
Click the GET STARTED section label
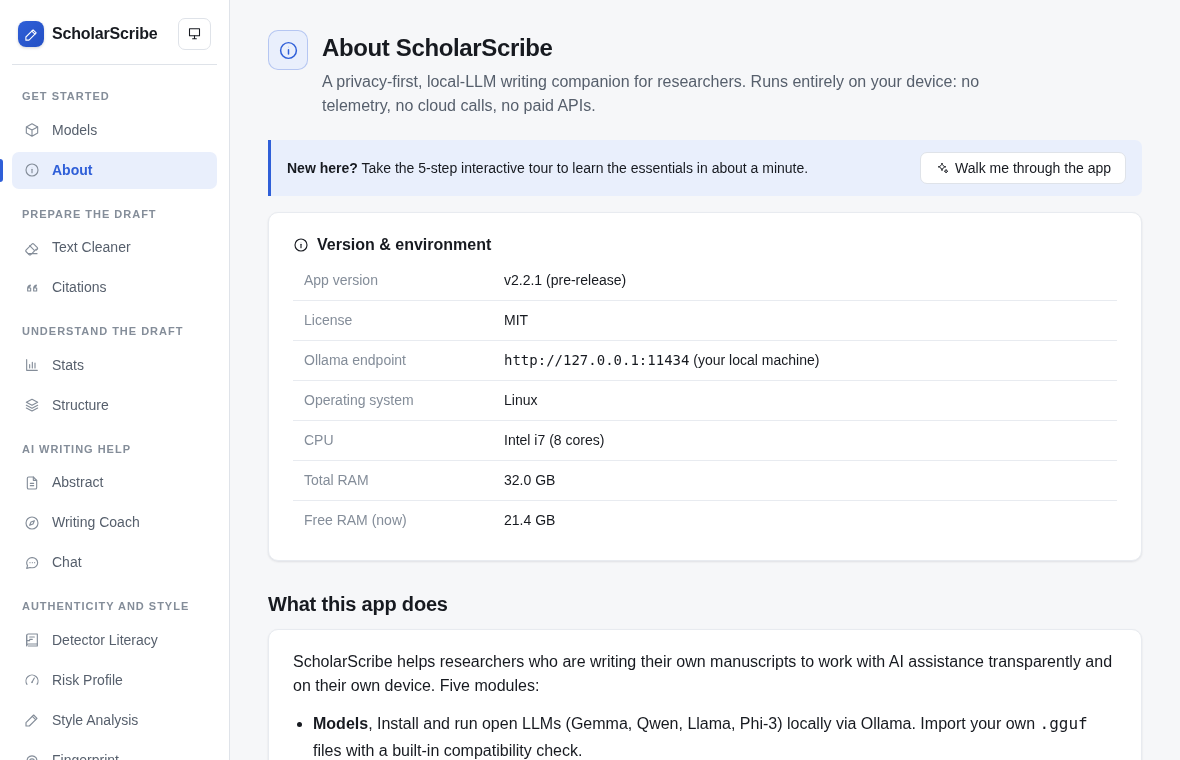65,96
